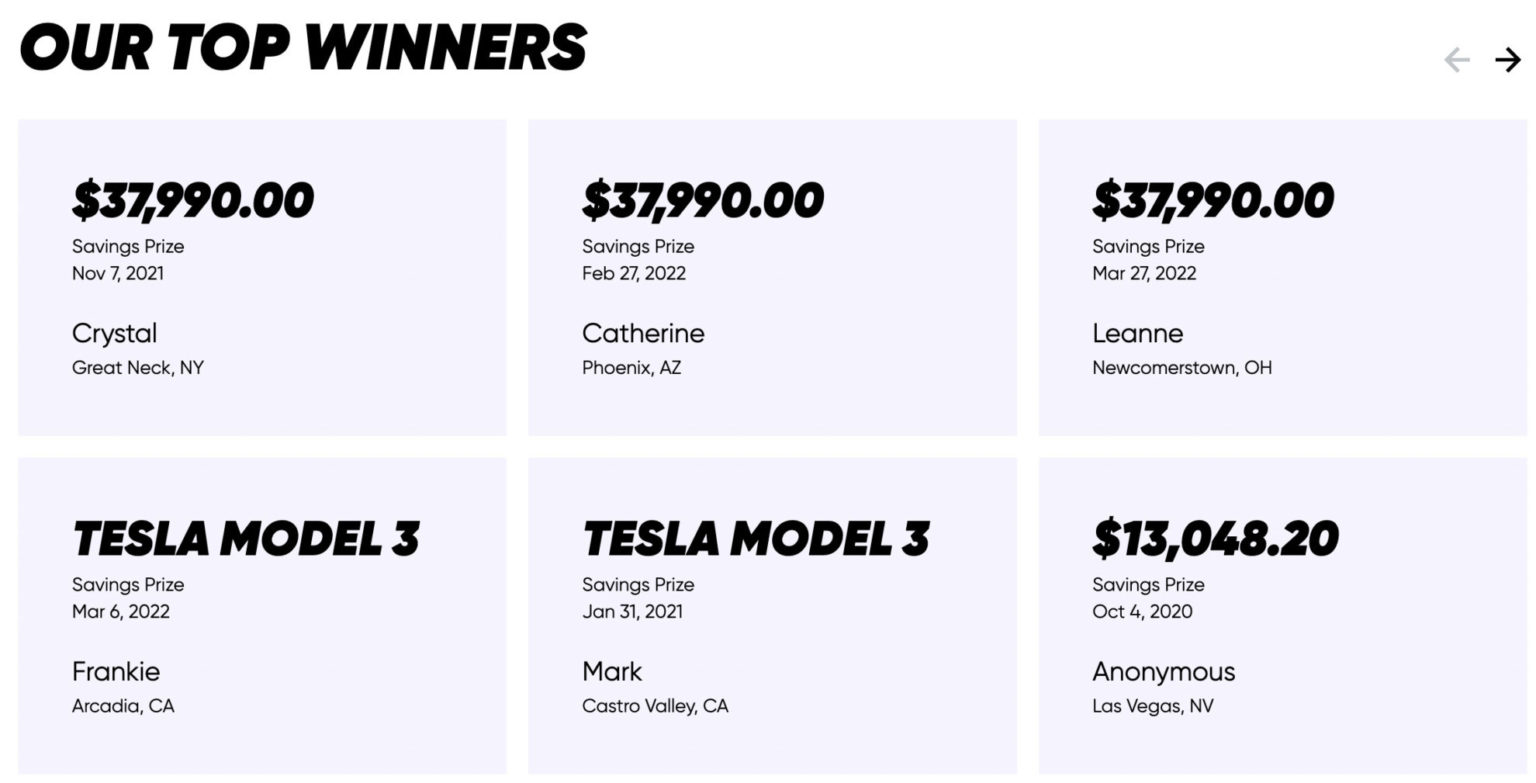
Task: Click the name Leanne
Action: (x=1137, y=333)
